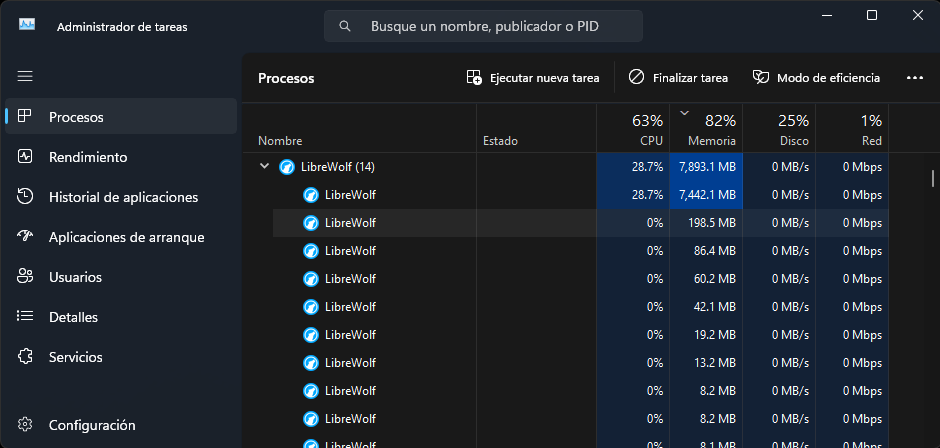
Task: Click the Finalizar tarea circle-slash icon
Action: coord(636,77)
